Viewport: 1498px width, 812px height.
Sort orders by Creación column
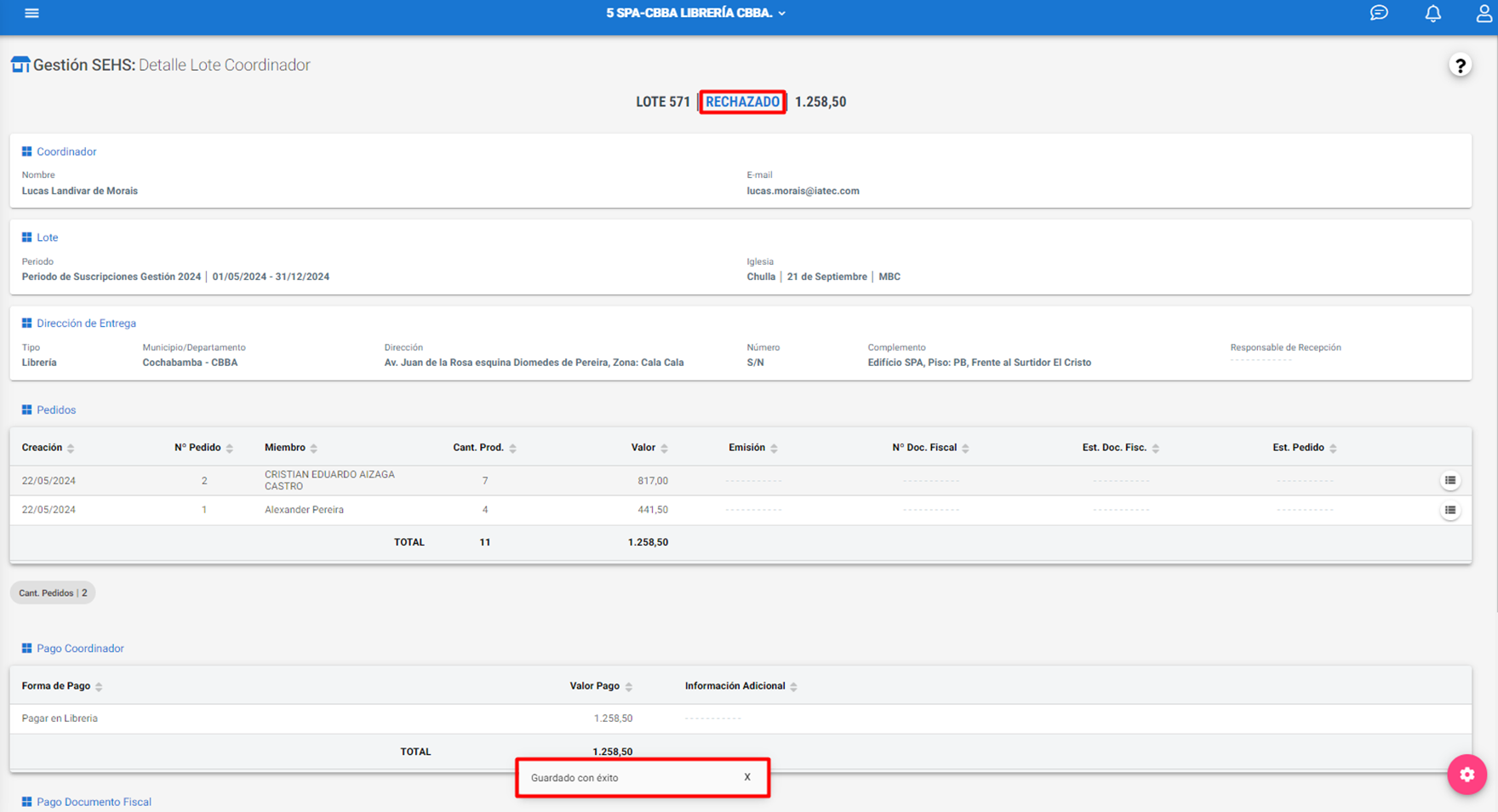pyautogui.click(x=48, y=448)
